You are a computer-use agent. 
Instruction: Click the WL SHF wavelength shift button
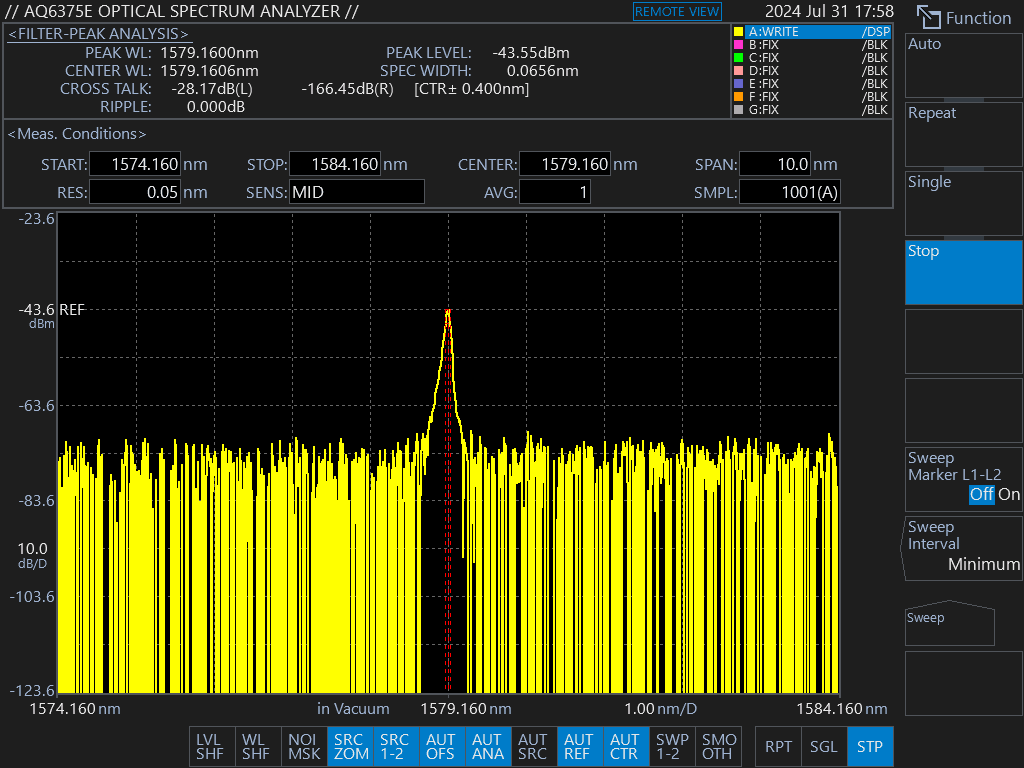pos(257,746)
